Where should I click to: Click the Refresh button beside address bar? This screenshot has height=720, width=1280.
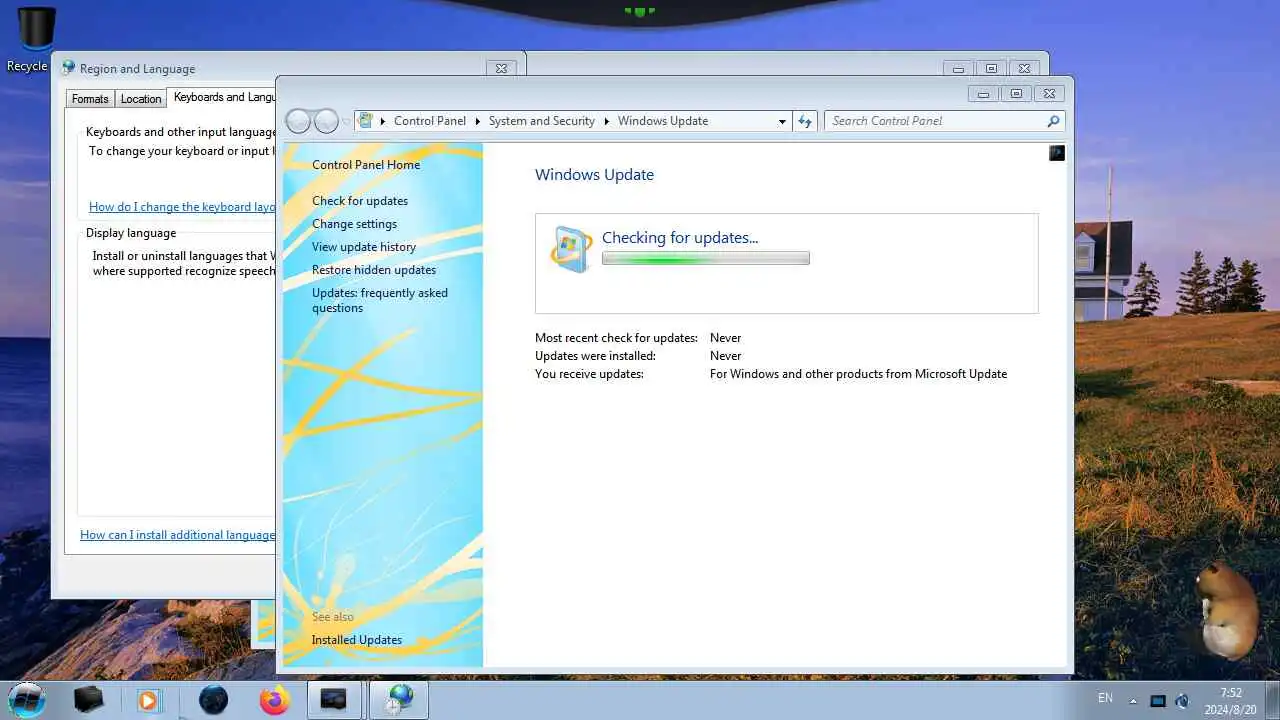coord(805,121)
